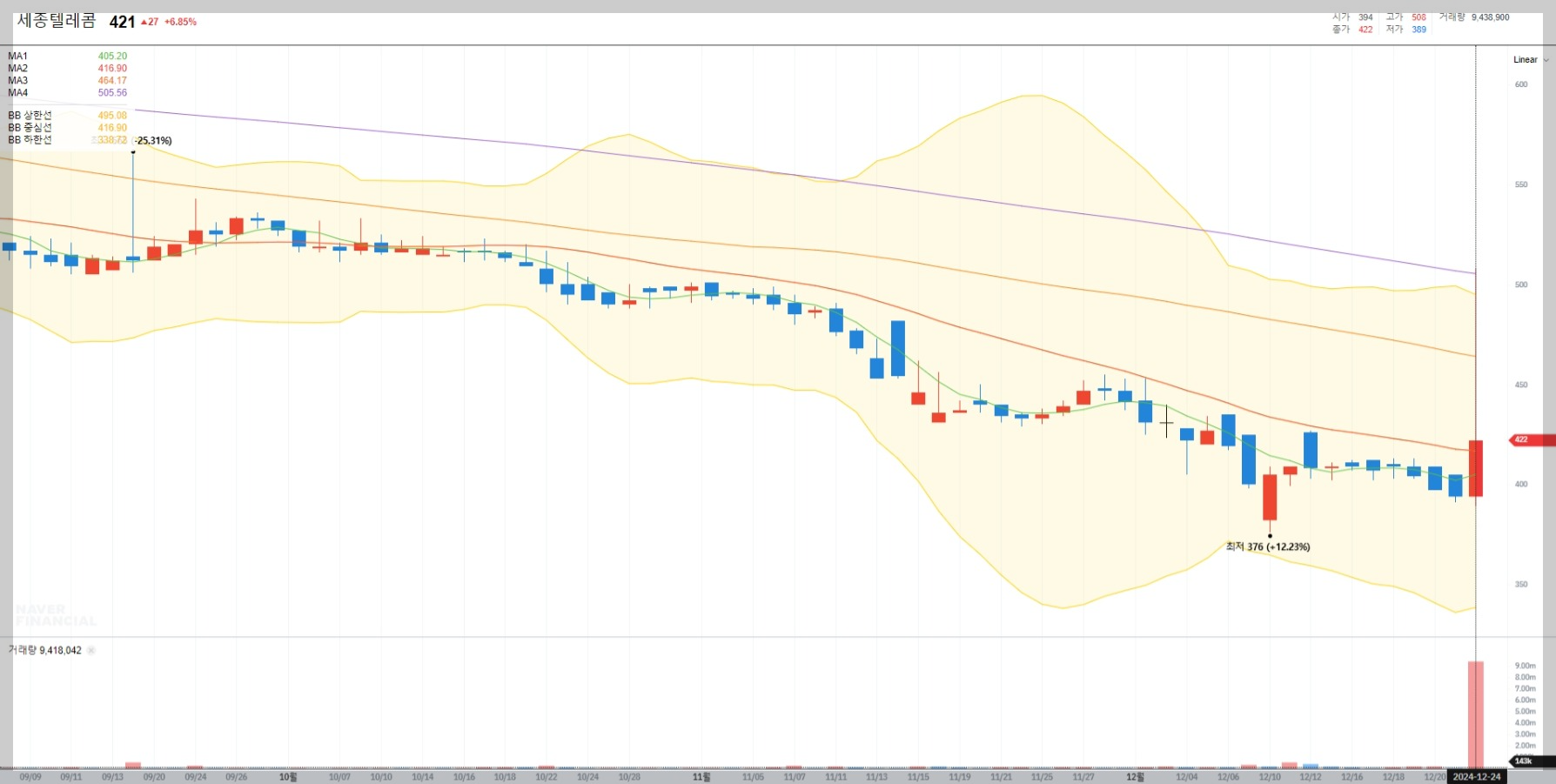
Task: Click the 저가 389 value
Action: (1419, 30)
